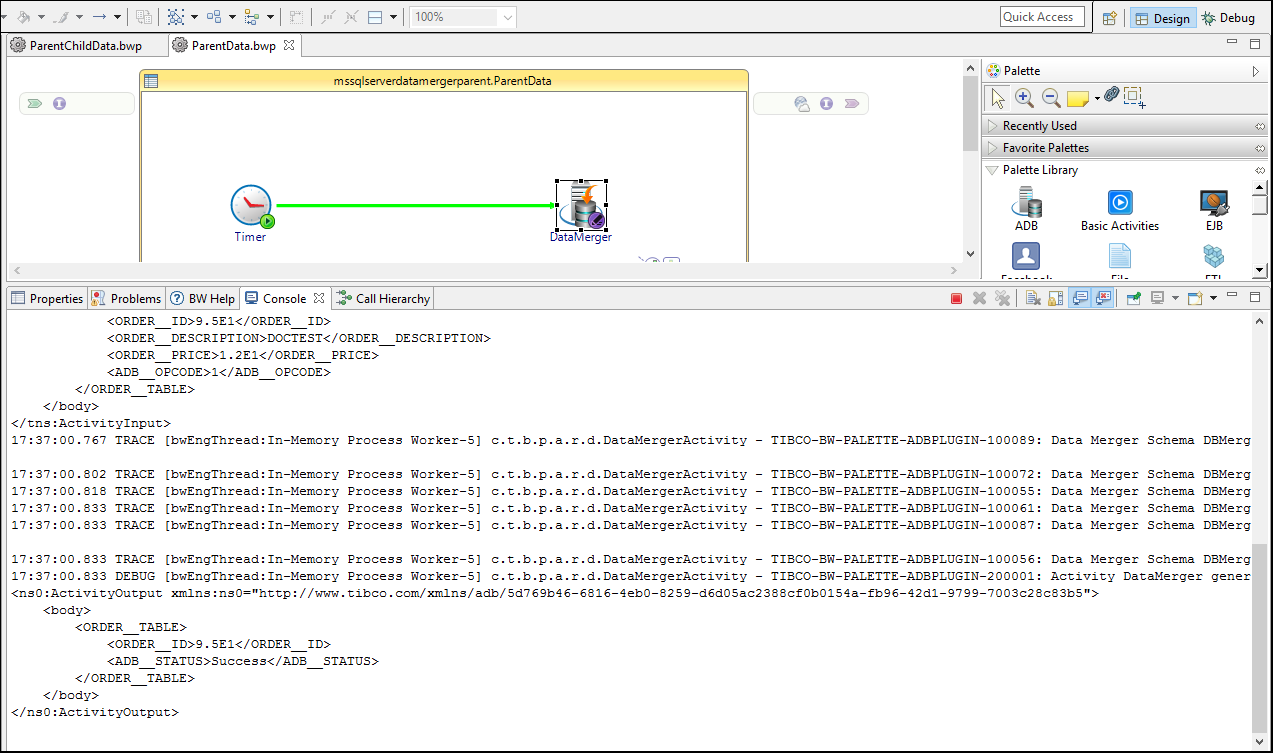
Task: Click the Display Selected Console monitor icon
Action: pos(1157,298)
